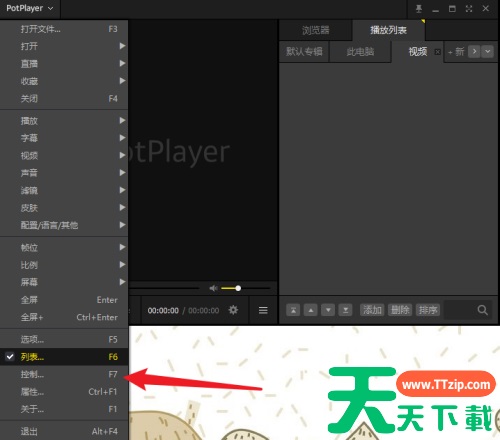The width and height of the screenshot is (500, 440).
Task: Switch to the 播放列表 tab
Action: click(388, 30)
